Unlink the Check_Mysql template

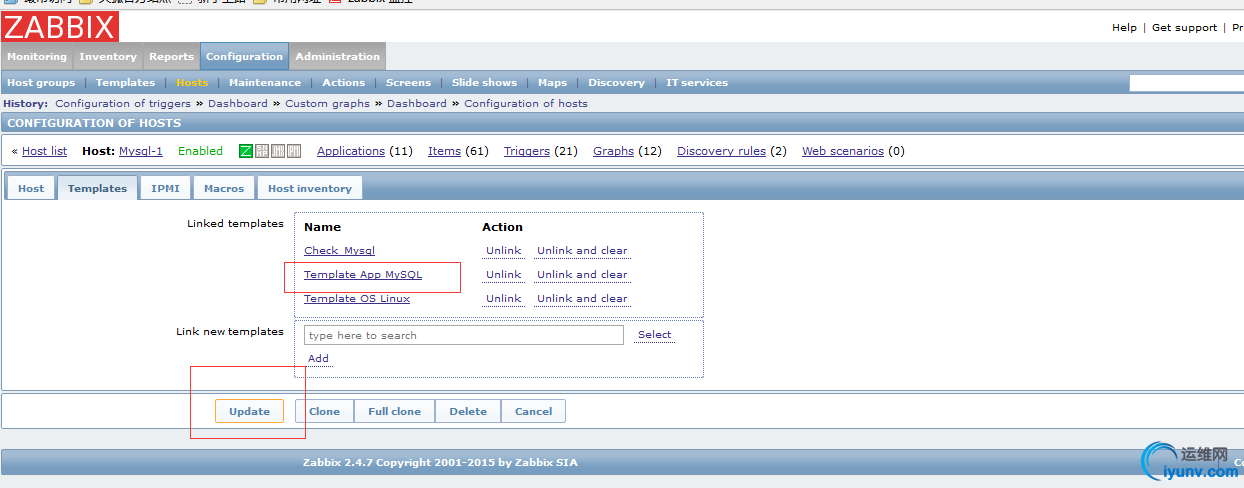coord(503,251)
